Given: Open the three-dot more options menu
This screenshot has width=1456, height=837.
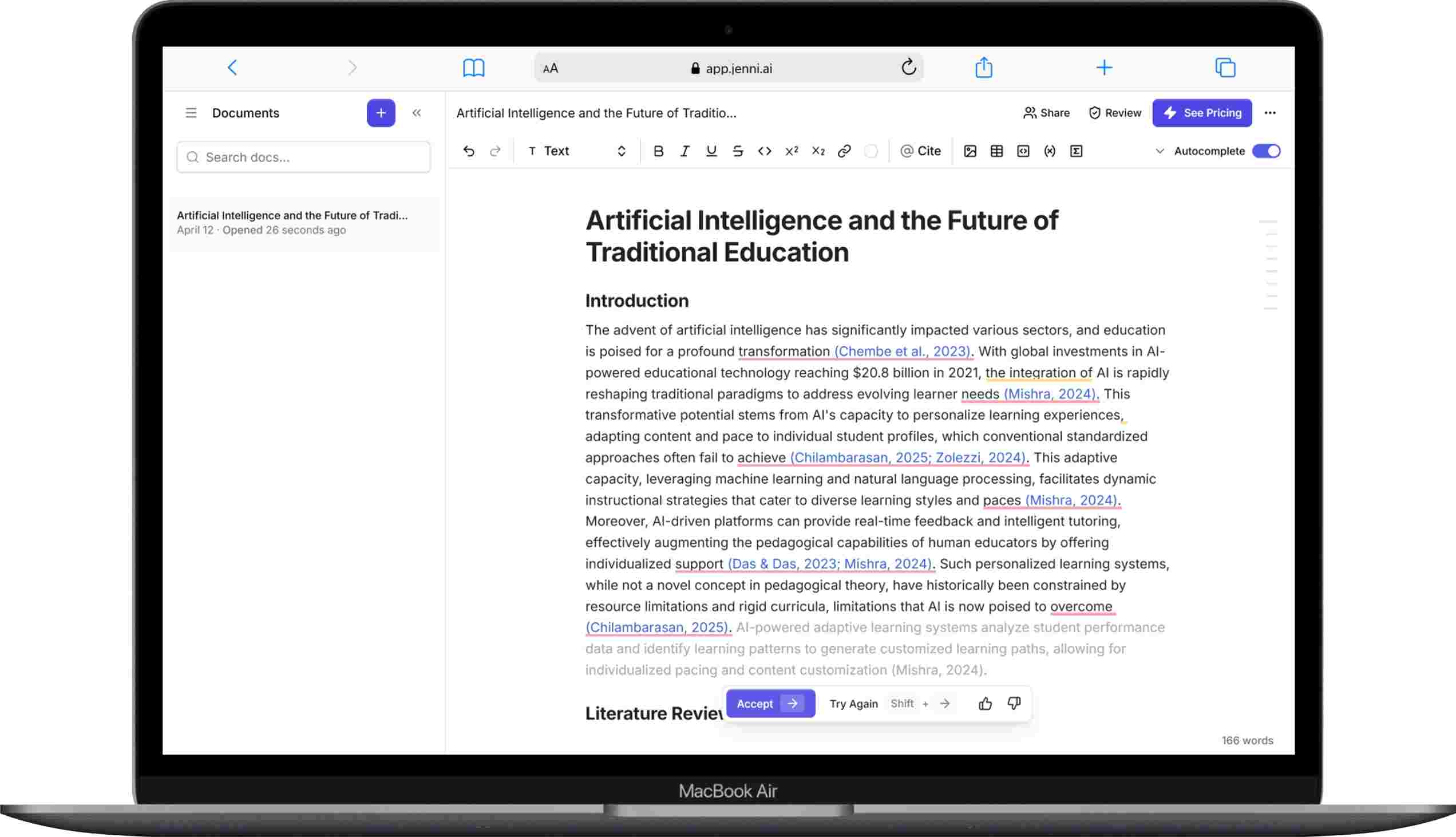Looking at the screenshot, I should pos(1270,113).
